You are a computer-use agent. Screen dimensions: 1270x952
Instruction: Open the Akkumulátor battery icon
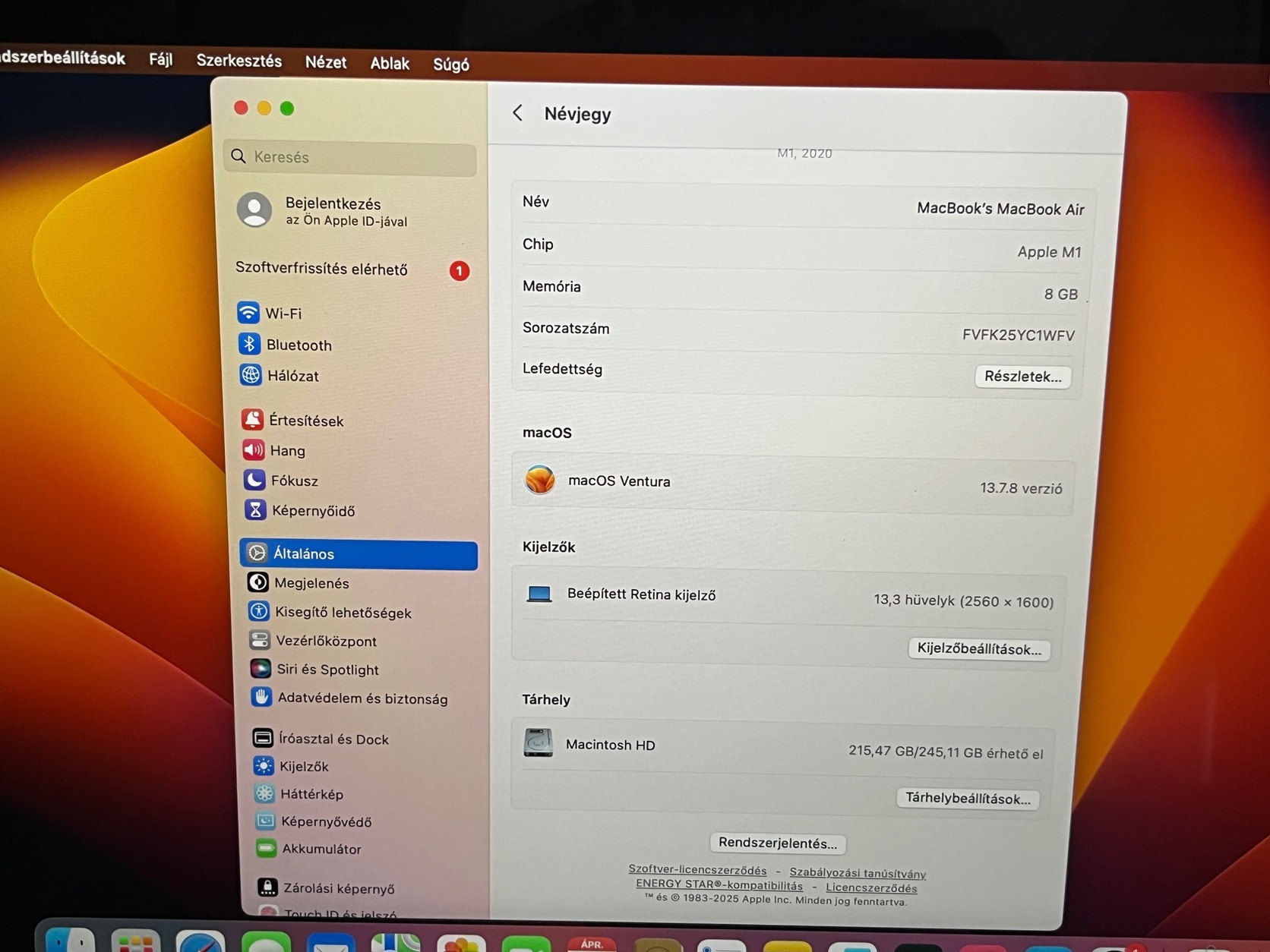coord(266,848)
